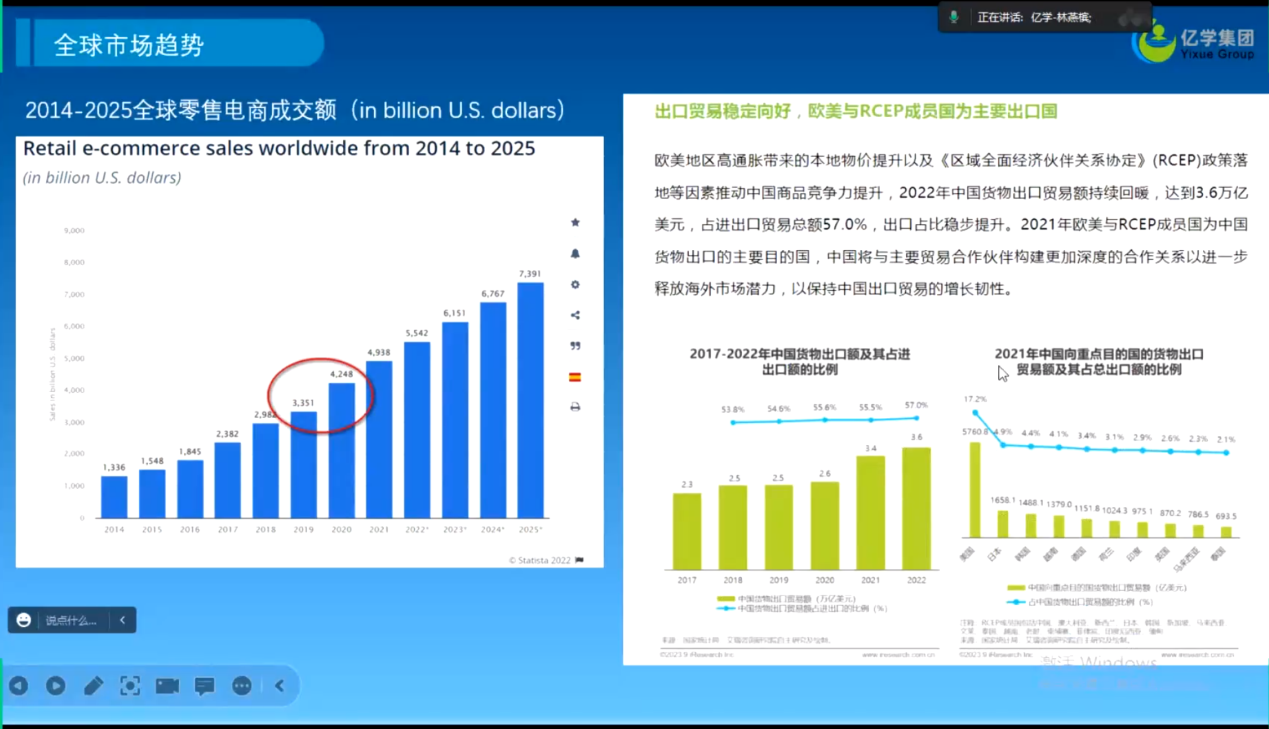Collapse the bottom toolbar with chevron
The height and width of the screenshot is (729, 1269).
click(x=279, y=685)
